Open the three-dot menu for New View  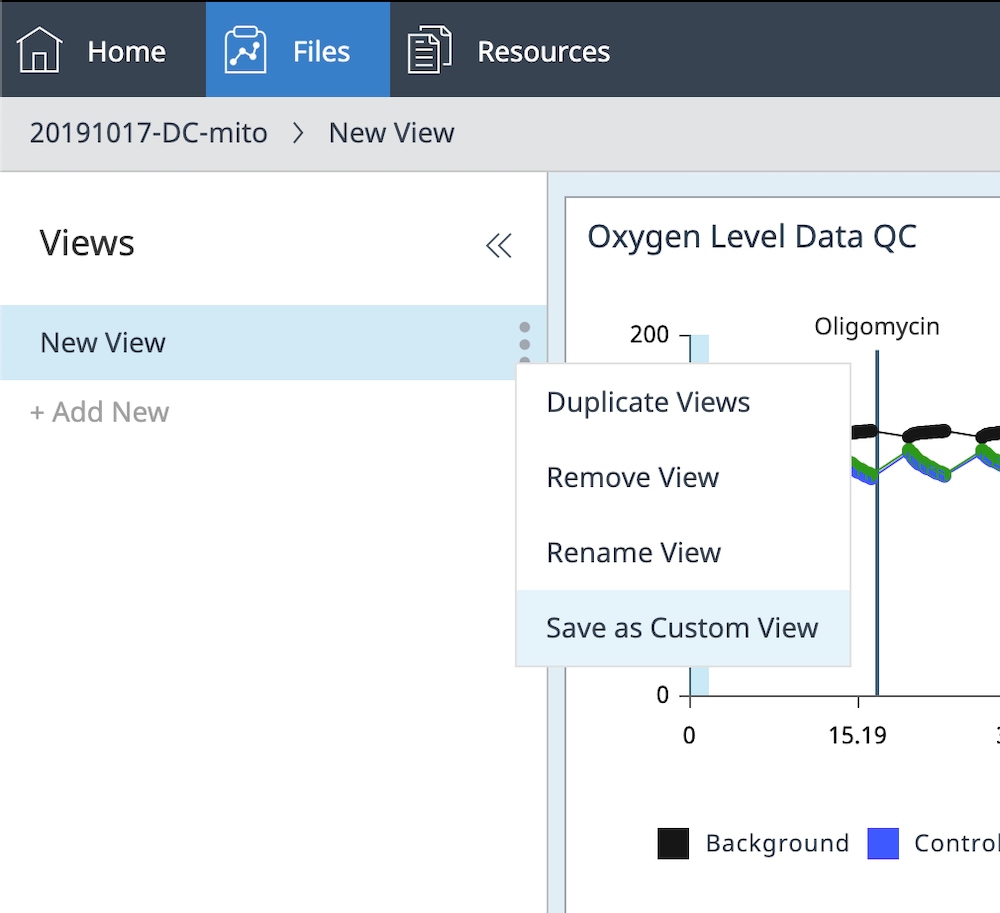point(525,343)
